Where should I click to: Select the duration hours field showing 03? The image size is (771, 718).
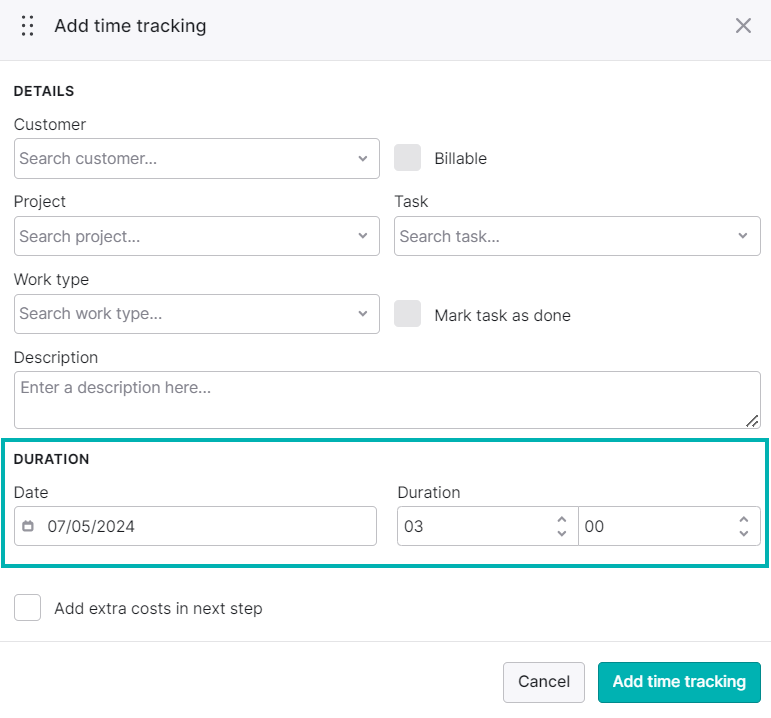pos(487,526)
